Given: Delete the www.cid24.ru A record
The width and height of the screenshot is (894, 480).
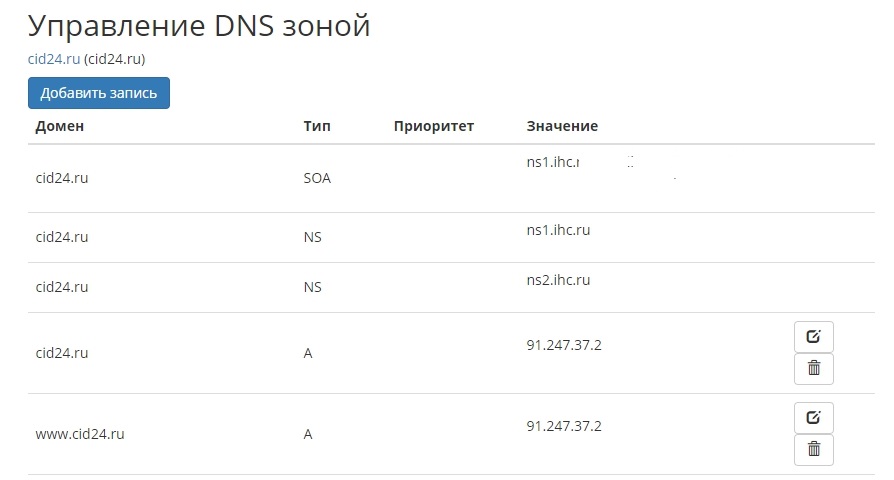Looking at the screenshot, I should 814,450.
